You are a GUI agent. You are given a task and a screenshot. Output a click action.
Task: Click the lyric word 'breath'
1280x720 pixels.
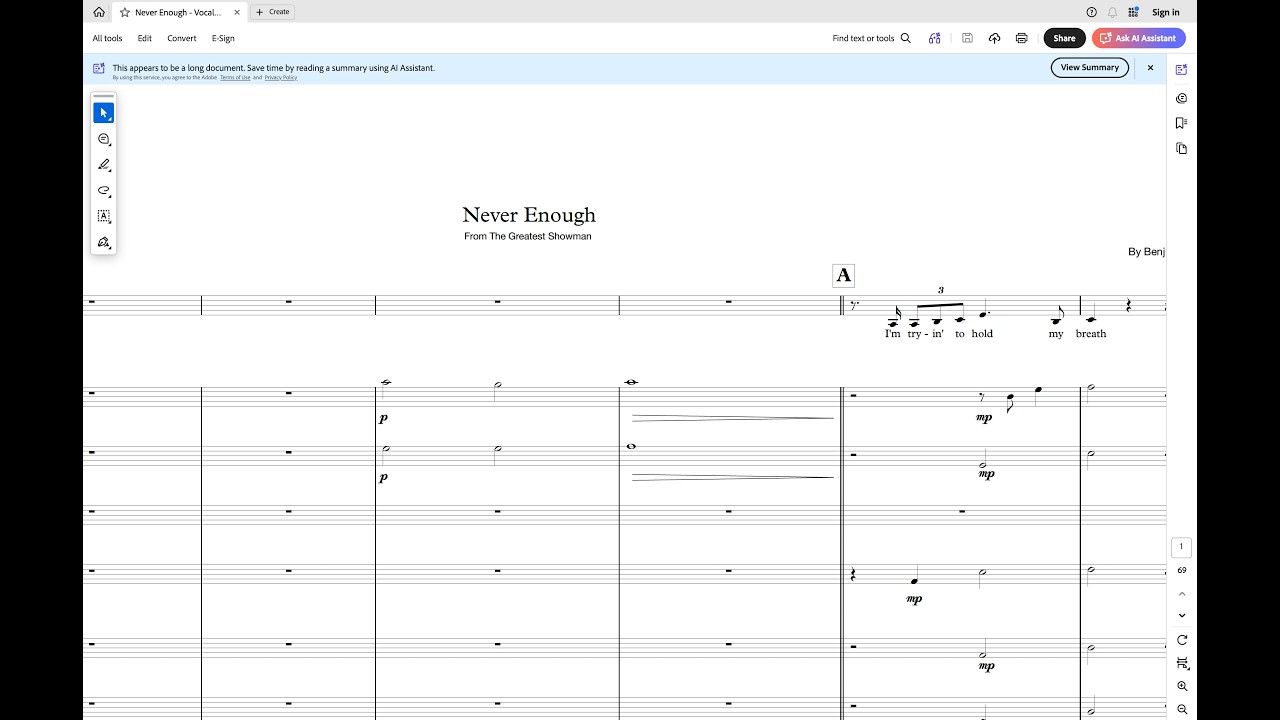click(x=1091, y=334)
